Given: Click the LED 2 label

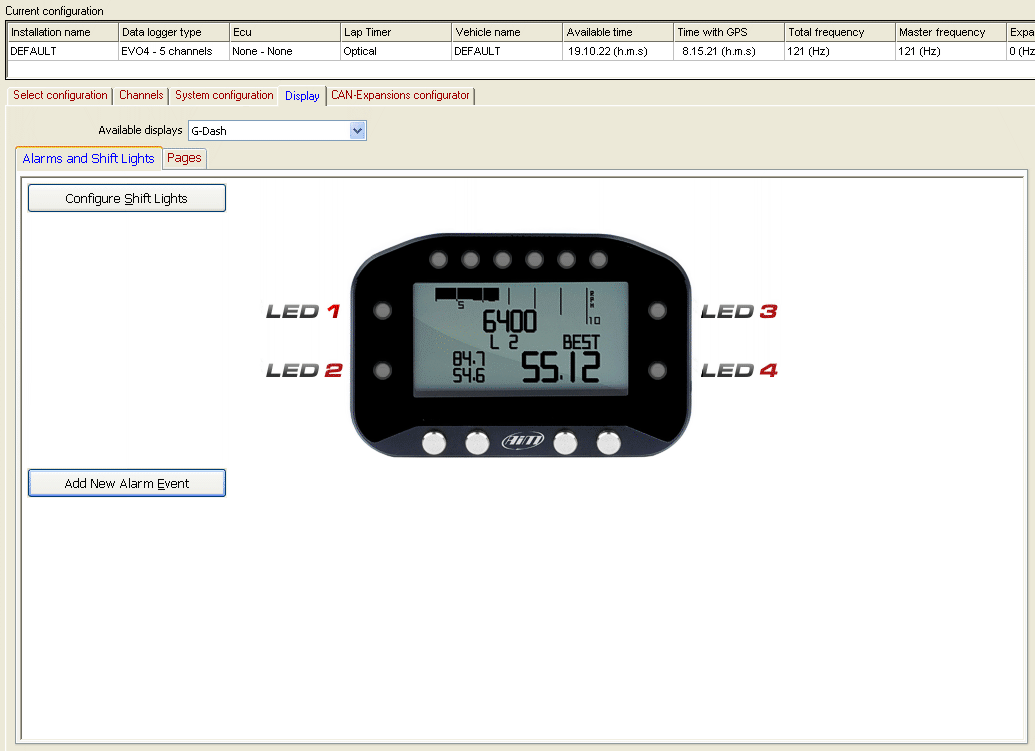Looking at the screenshot, I should pos(304,370).
